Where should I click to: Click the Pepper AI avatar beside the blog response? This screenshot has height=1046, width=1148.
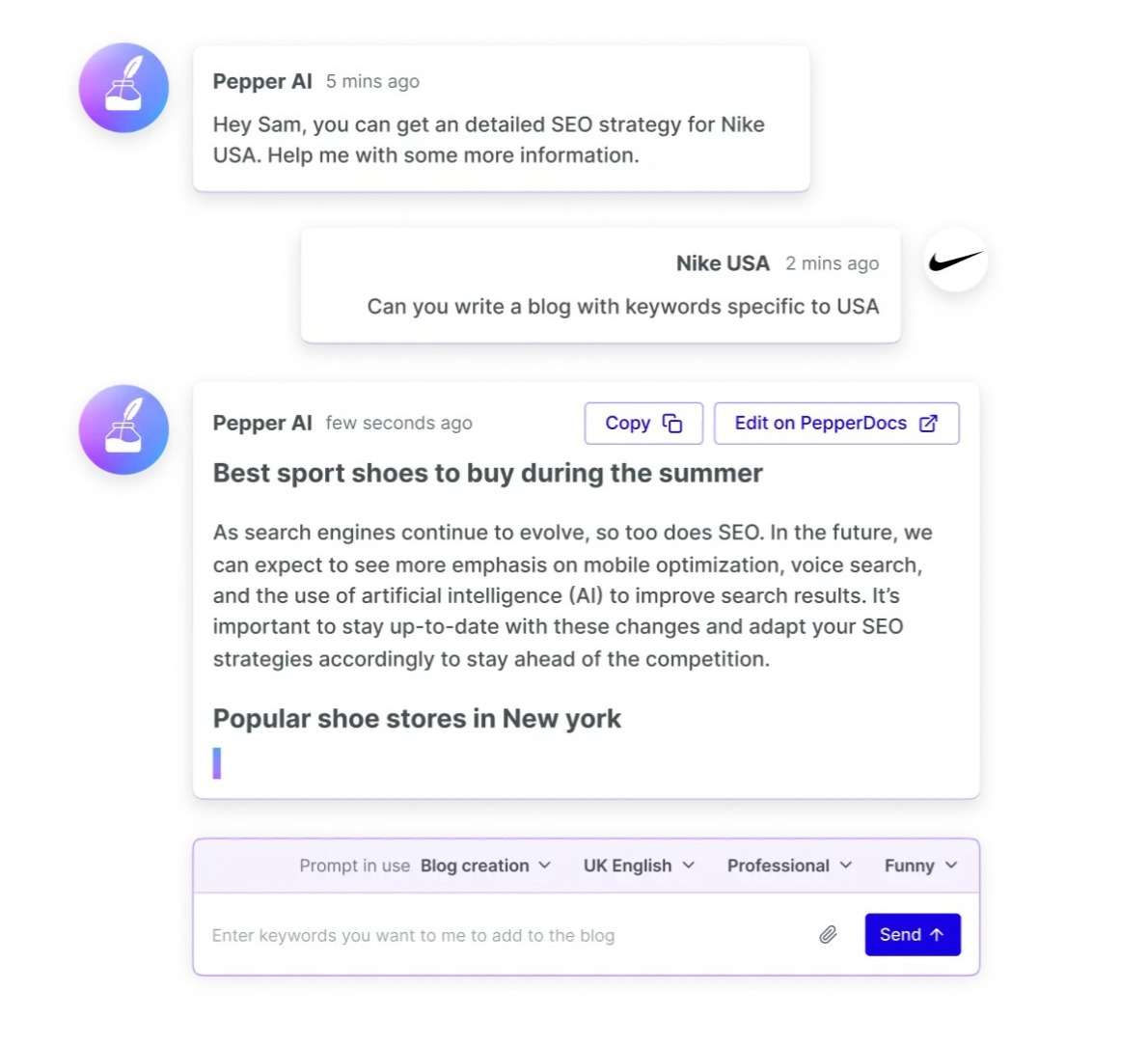click(x=123, y=430)
